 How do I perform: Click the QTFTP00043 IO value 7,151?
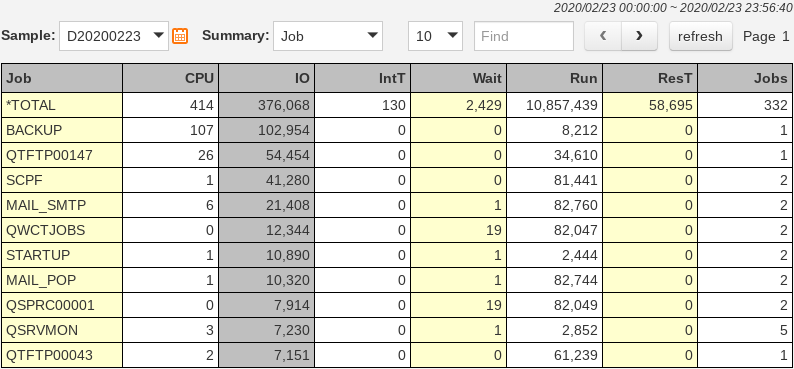pos(292,355)
